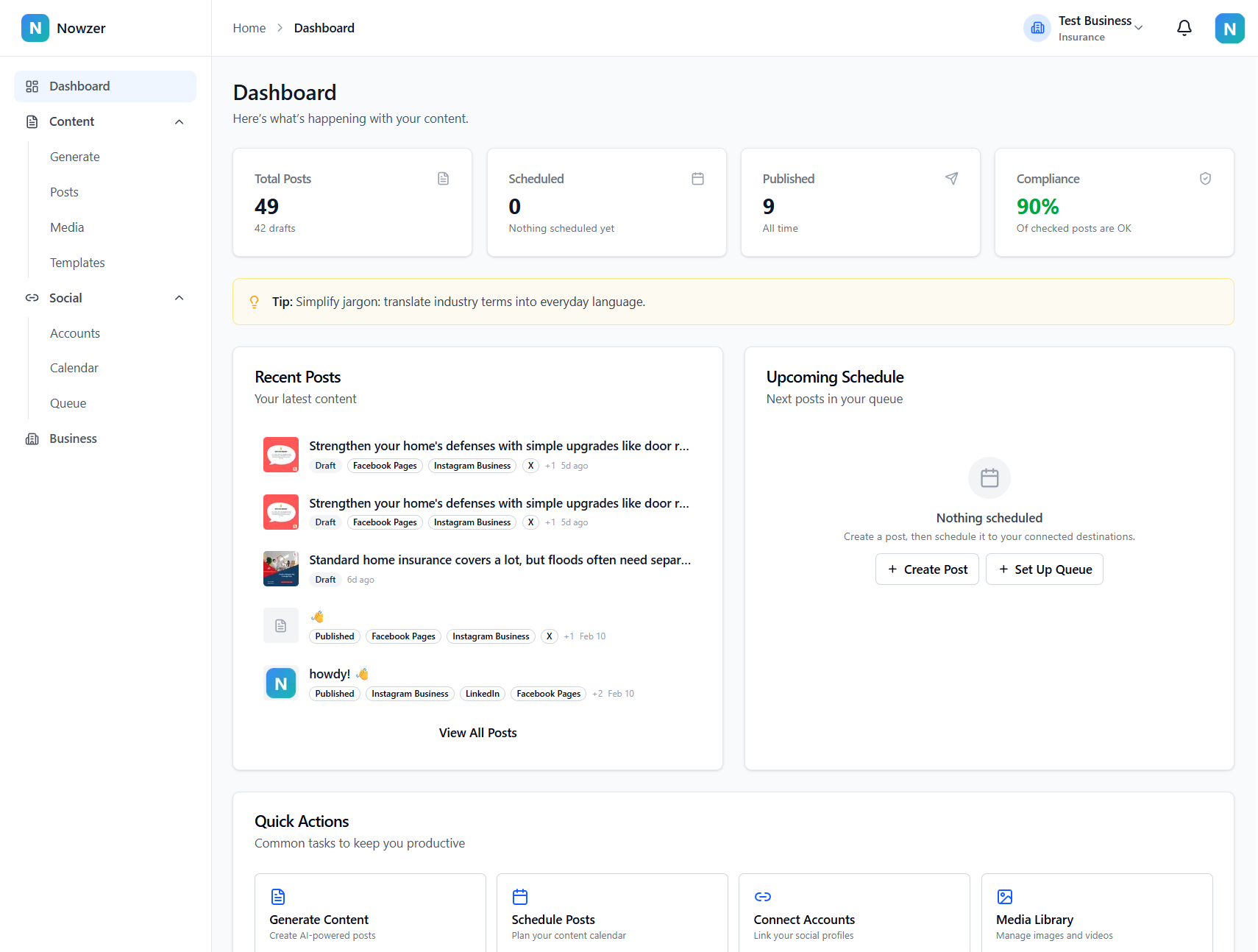
Task: Click the Total Posts card value 49
Action: click(266, 207)
